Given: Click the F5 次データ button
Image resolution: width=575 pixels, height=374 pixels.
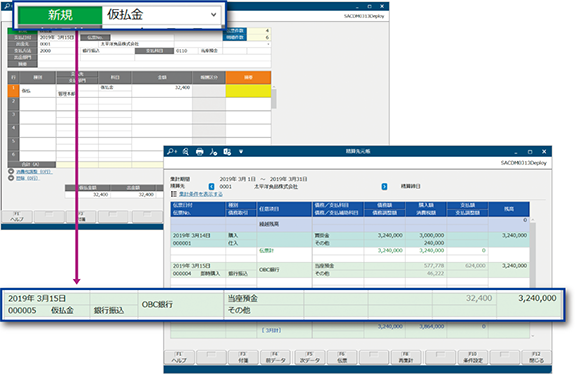Looking at the screenshot, I should [310, 358].
